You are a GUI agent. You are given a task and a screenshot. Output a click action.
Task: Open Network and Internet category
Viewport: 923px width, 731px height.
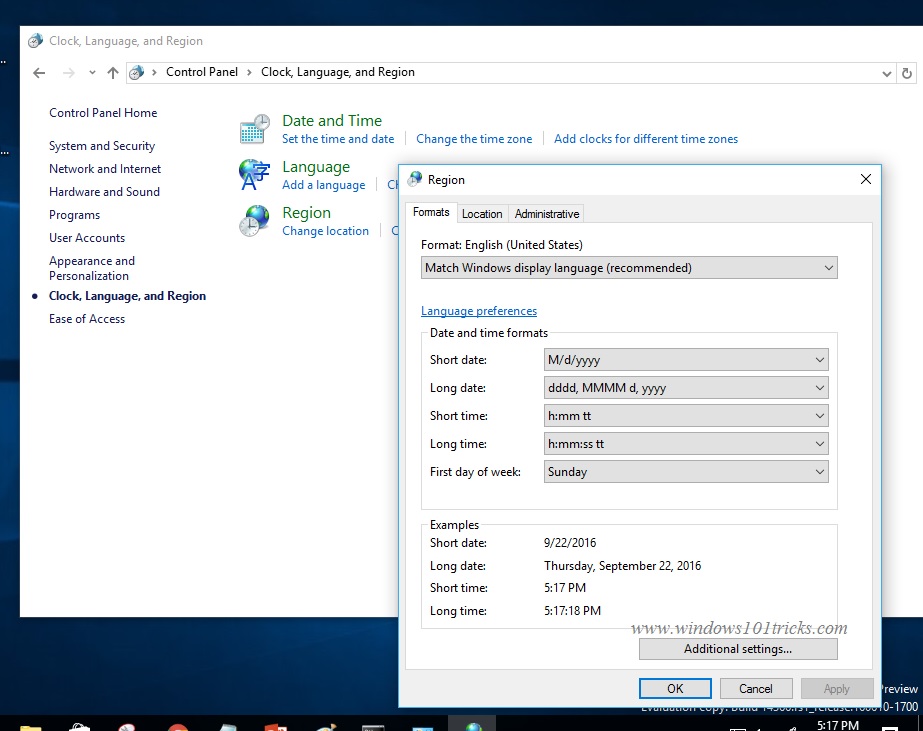click(x=105, y=169)
